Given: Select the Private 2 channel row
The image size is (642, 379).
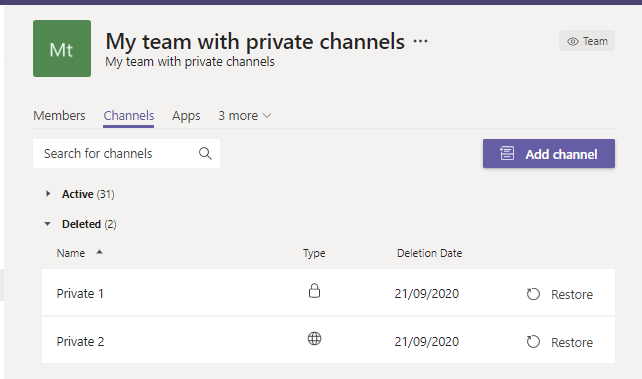Looking at the screenshot, I should point(328,340).
